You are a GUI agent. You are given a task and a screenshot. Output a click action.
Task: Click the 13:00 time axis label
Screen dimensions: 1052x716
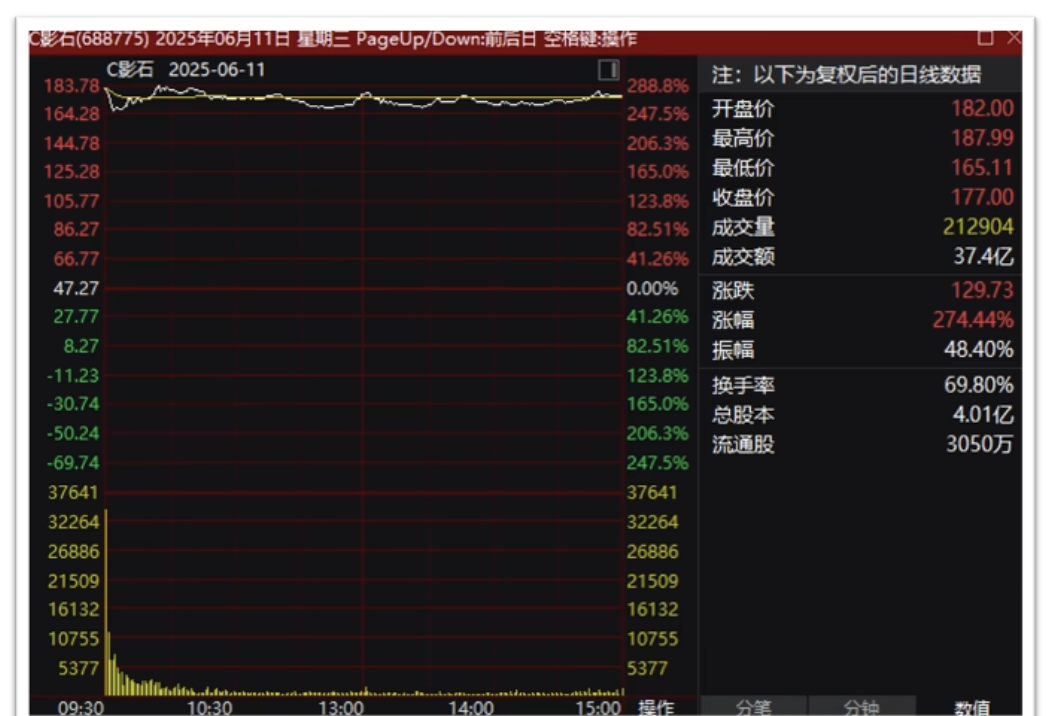coord(341,708)
